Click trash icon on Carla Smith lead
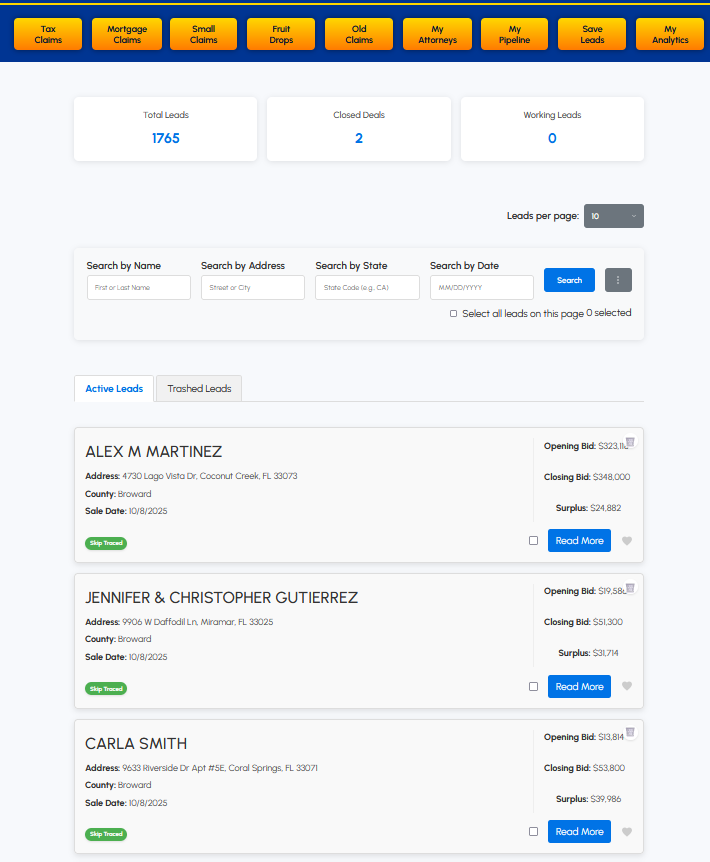This screenshot has height=862, width=710. (x=630, y=733)
